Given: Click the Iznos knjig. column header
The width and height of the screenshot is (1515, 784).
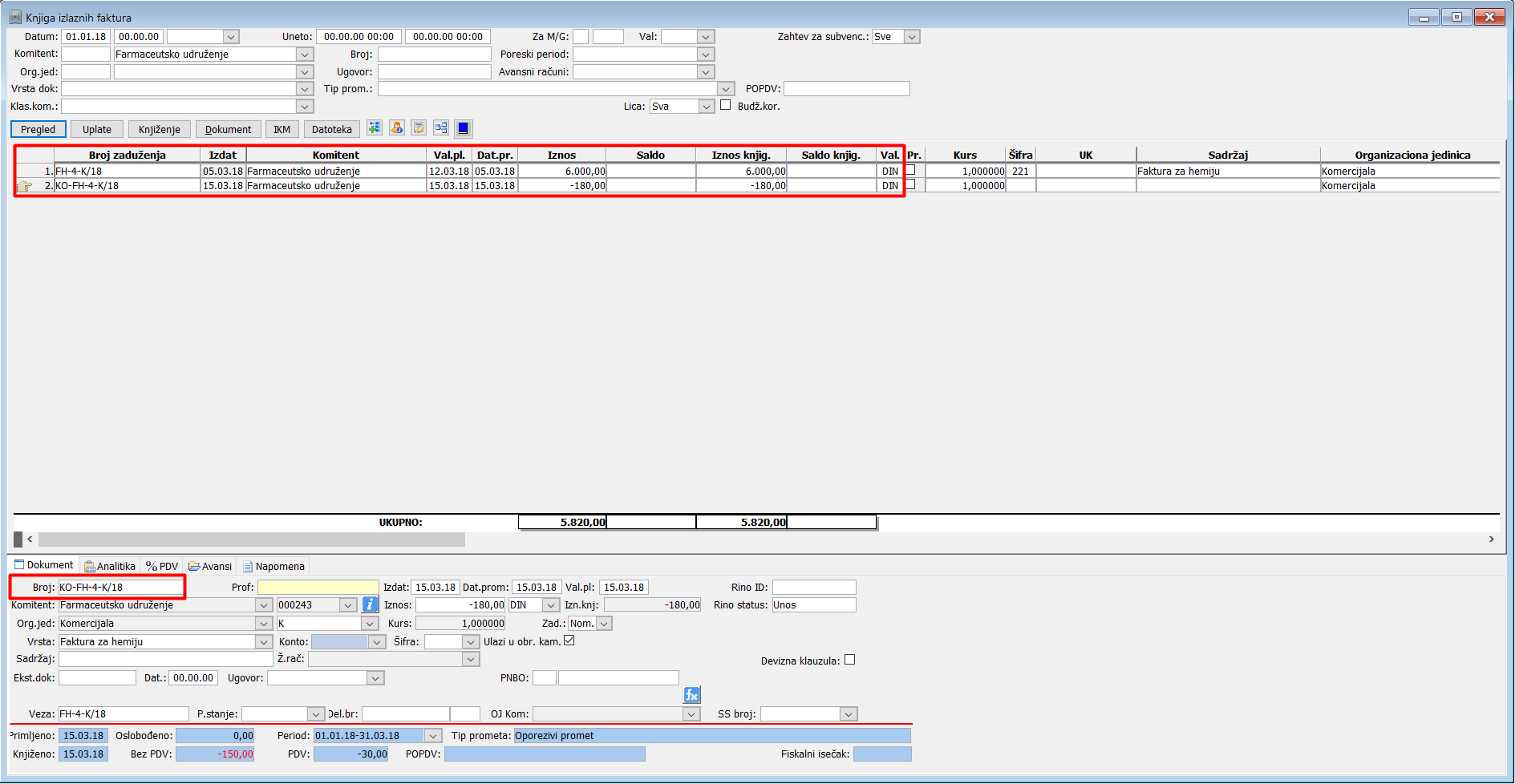Looking at the screenshot, I should (741, 155).
